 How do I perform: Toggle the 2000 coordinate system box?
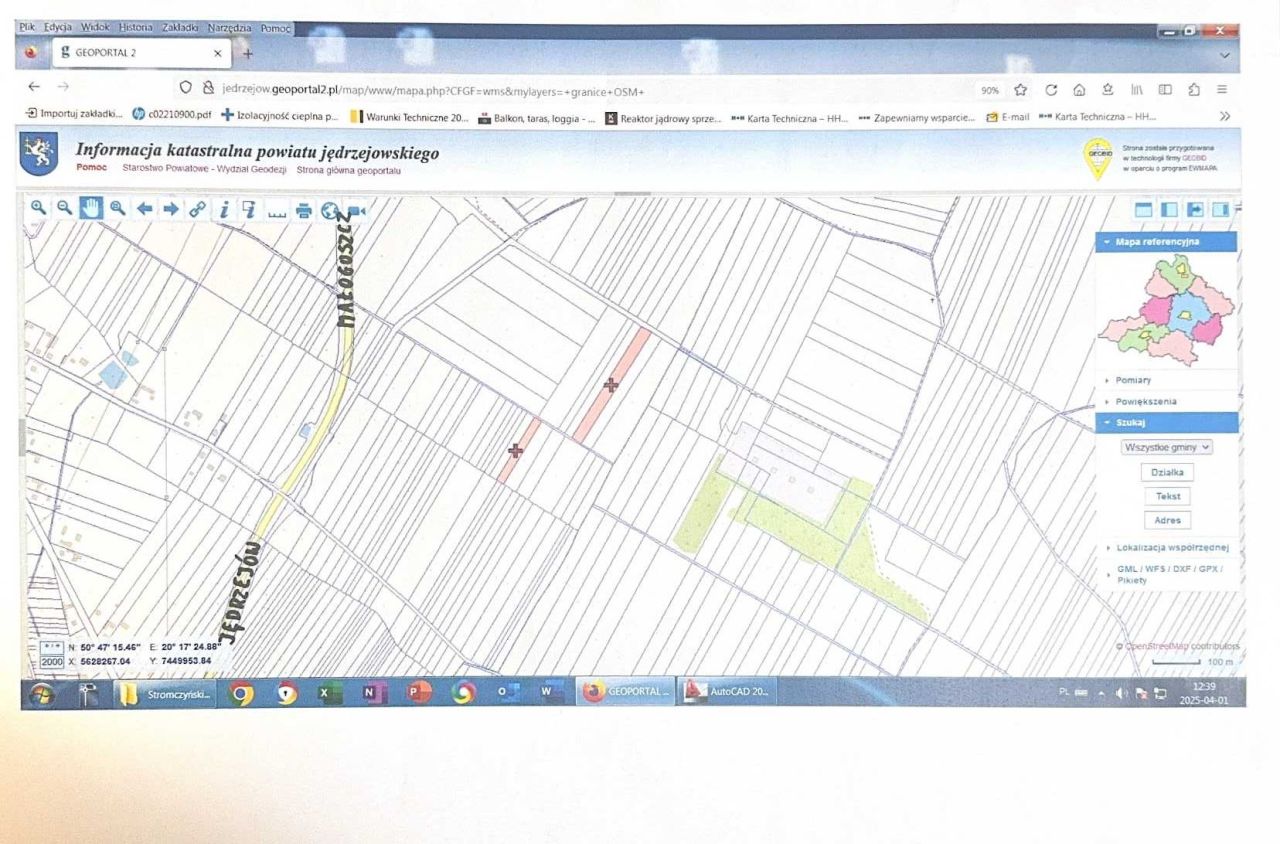pos(52,662)
